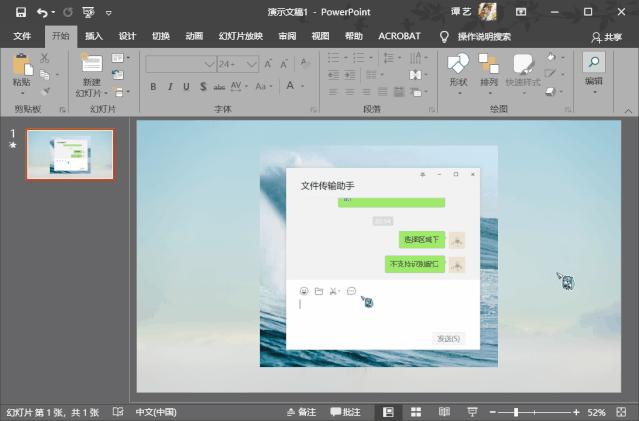Click the Redo icon

pyautogui.click(x=68, y=13)
